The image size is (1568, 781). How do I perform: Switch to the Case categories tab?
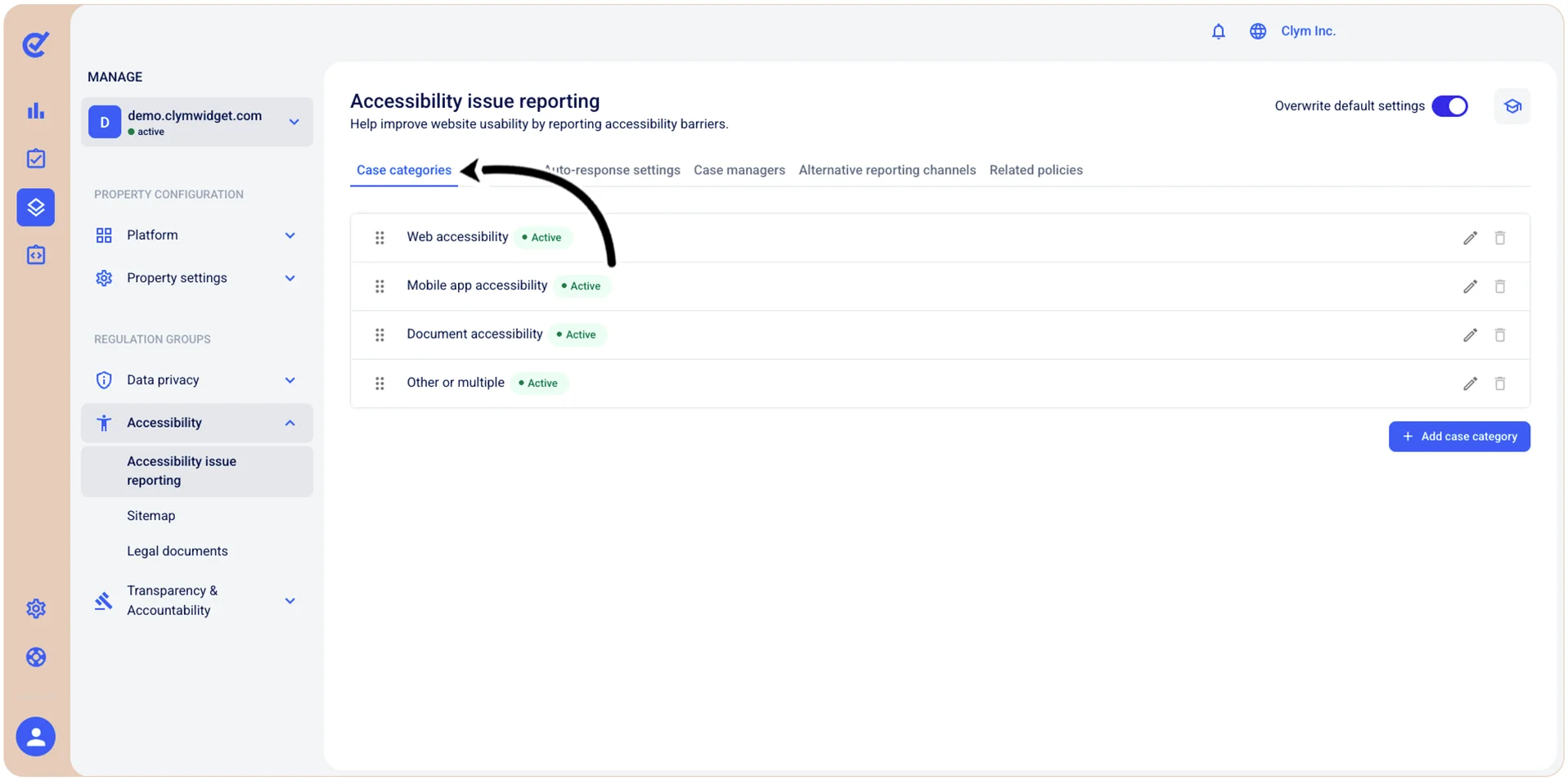tap(404, 170)
